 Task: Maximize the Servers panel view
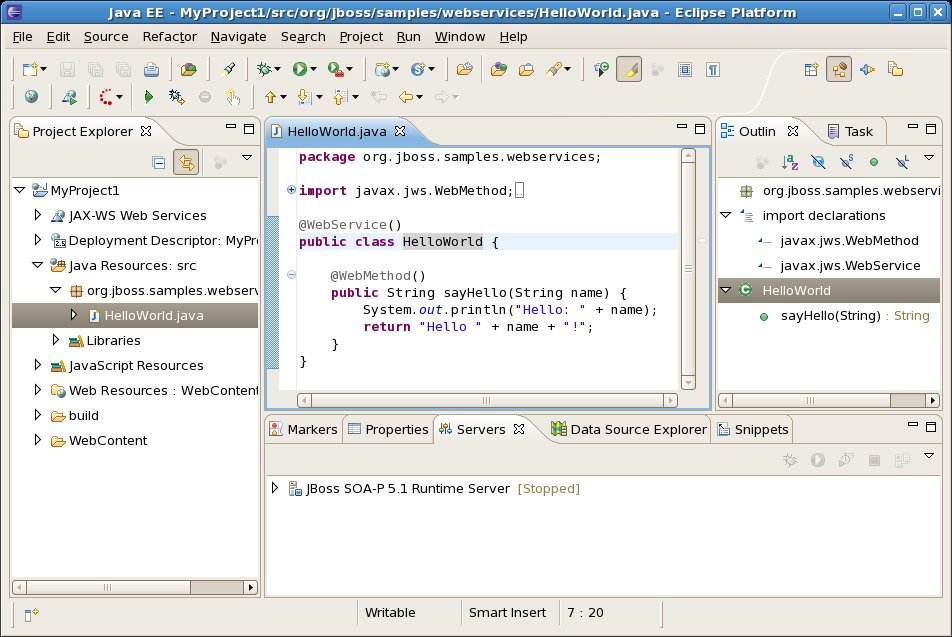pyautogui.click(x=931, y=427)
